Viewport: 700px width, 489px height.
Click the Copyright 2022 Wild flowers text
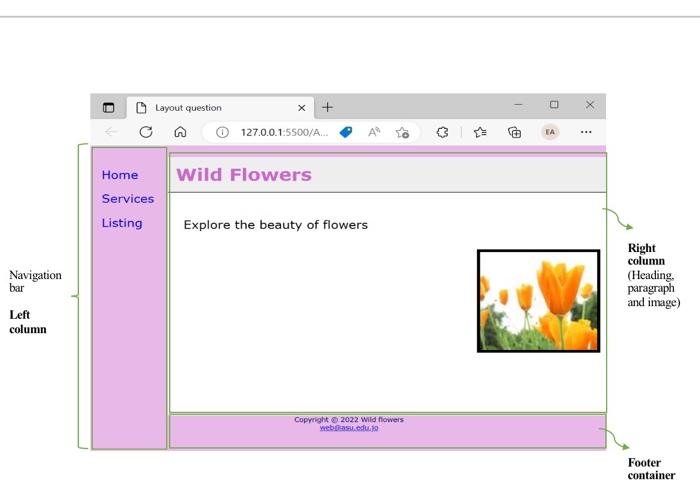click(x=349, y=419)
